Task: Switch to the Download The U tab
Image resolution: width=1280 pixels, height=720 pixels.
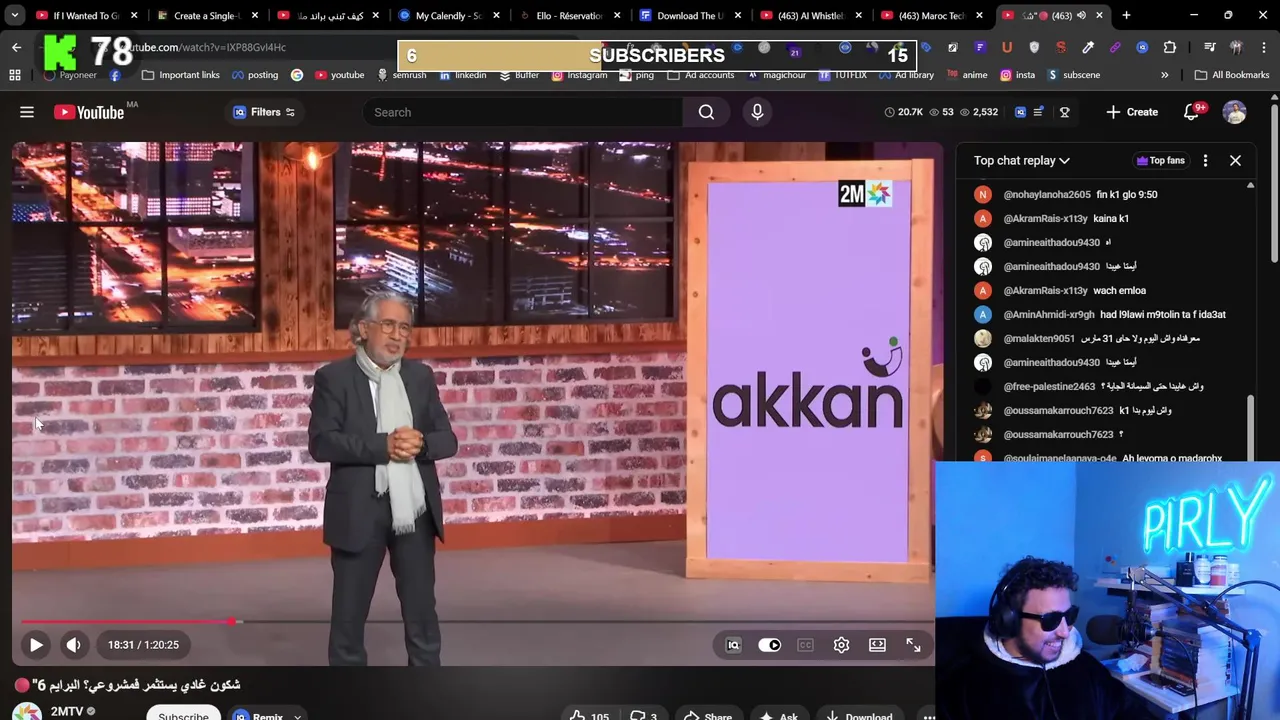Action: [690, 15]
